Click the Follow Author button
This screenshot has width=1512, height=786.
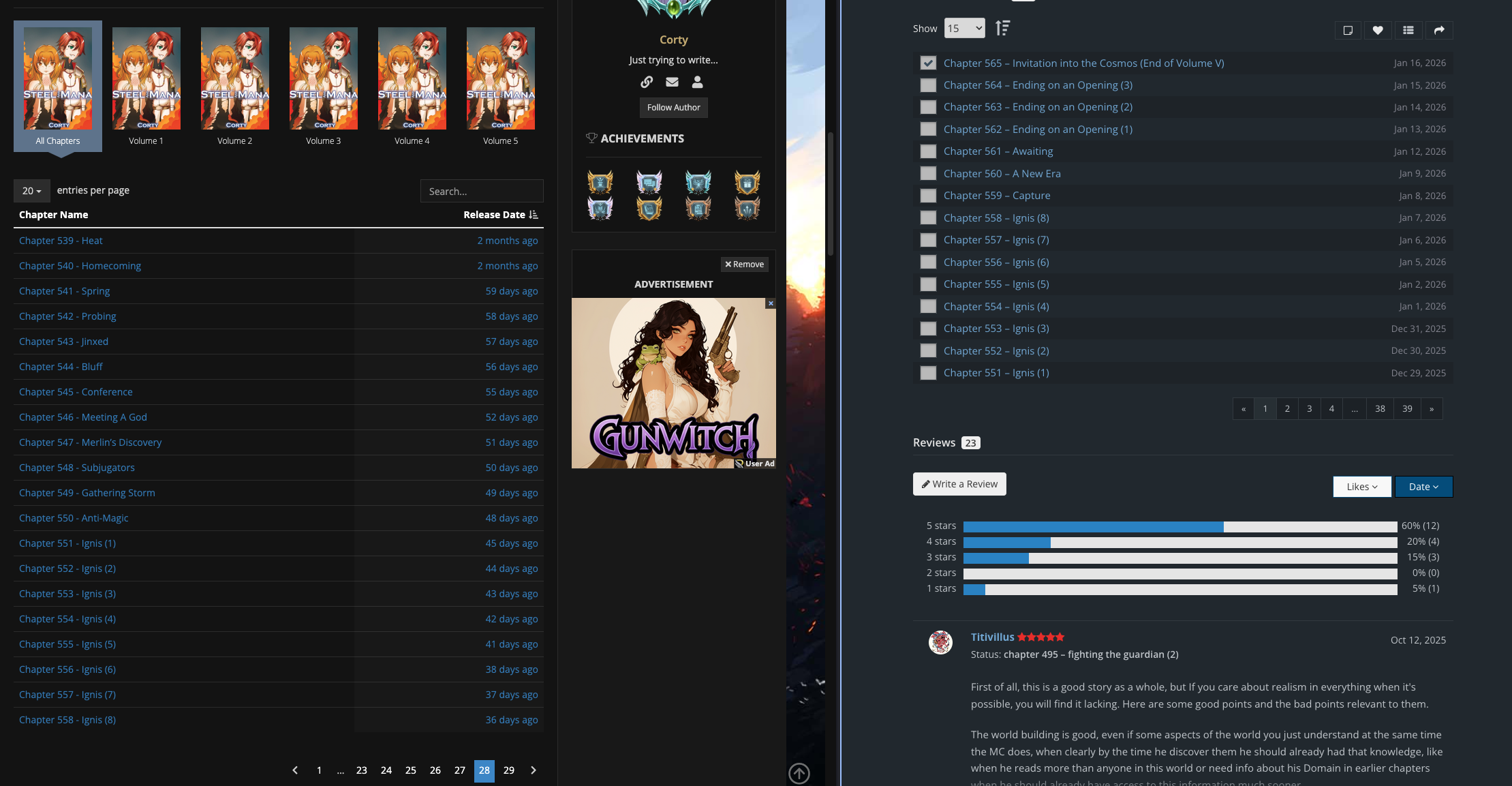(673, 108)
